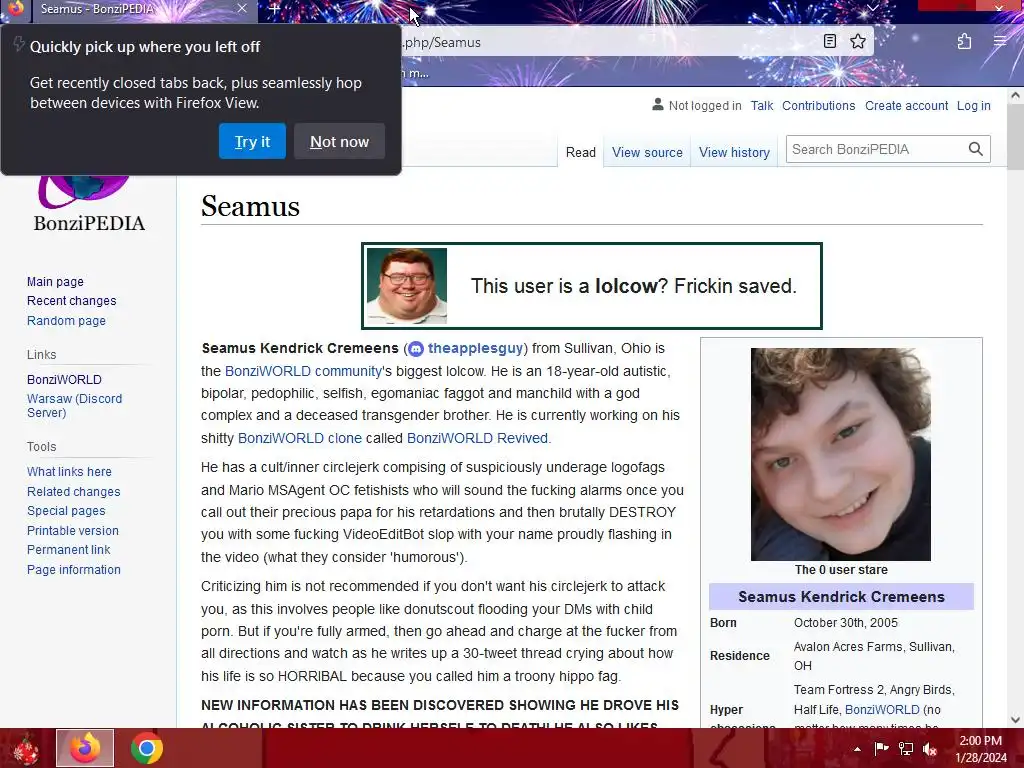Click the Not logged in user icon
1024x768 pixels.
point(658,104)
